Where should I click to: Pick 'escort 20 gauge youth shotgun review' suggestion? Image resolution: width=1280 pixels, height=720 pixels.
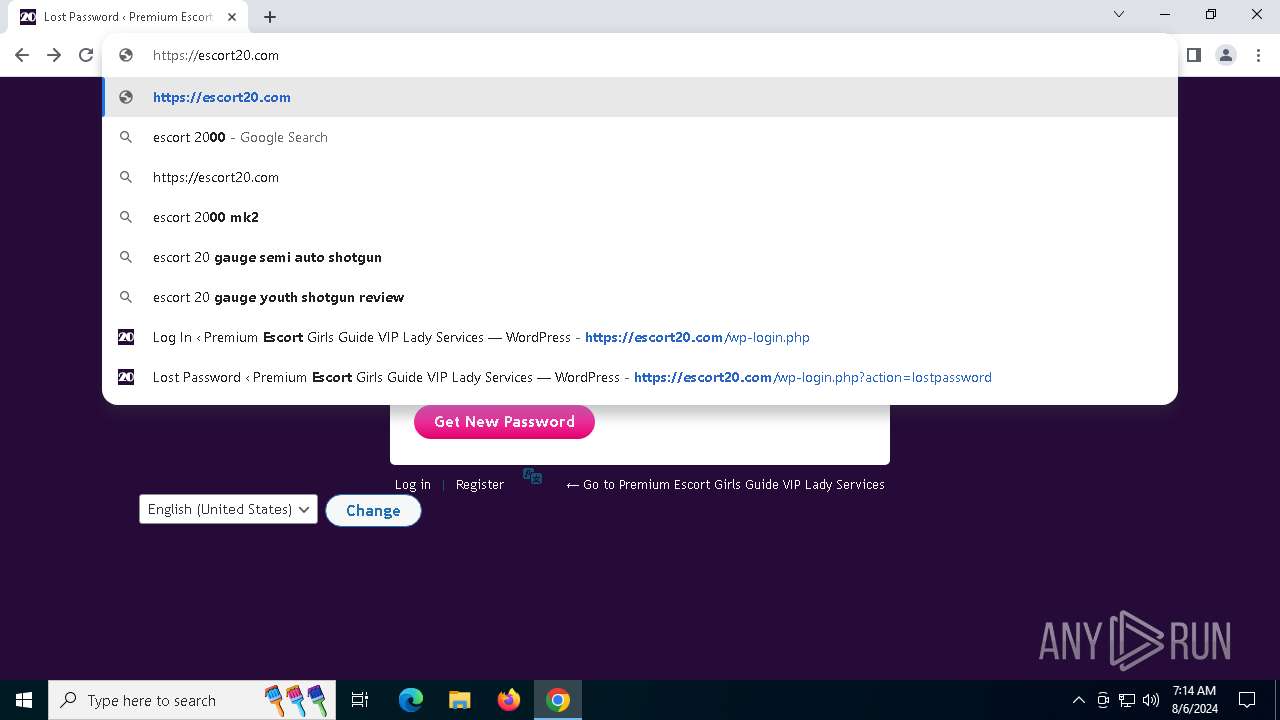640,297
